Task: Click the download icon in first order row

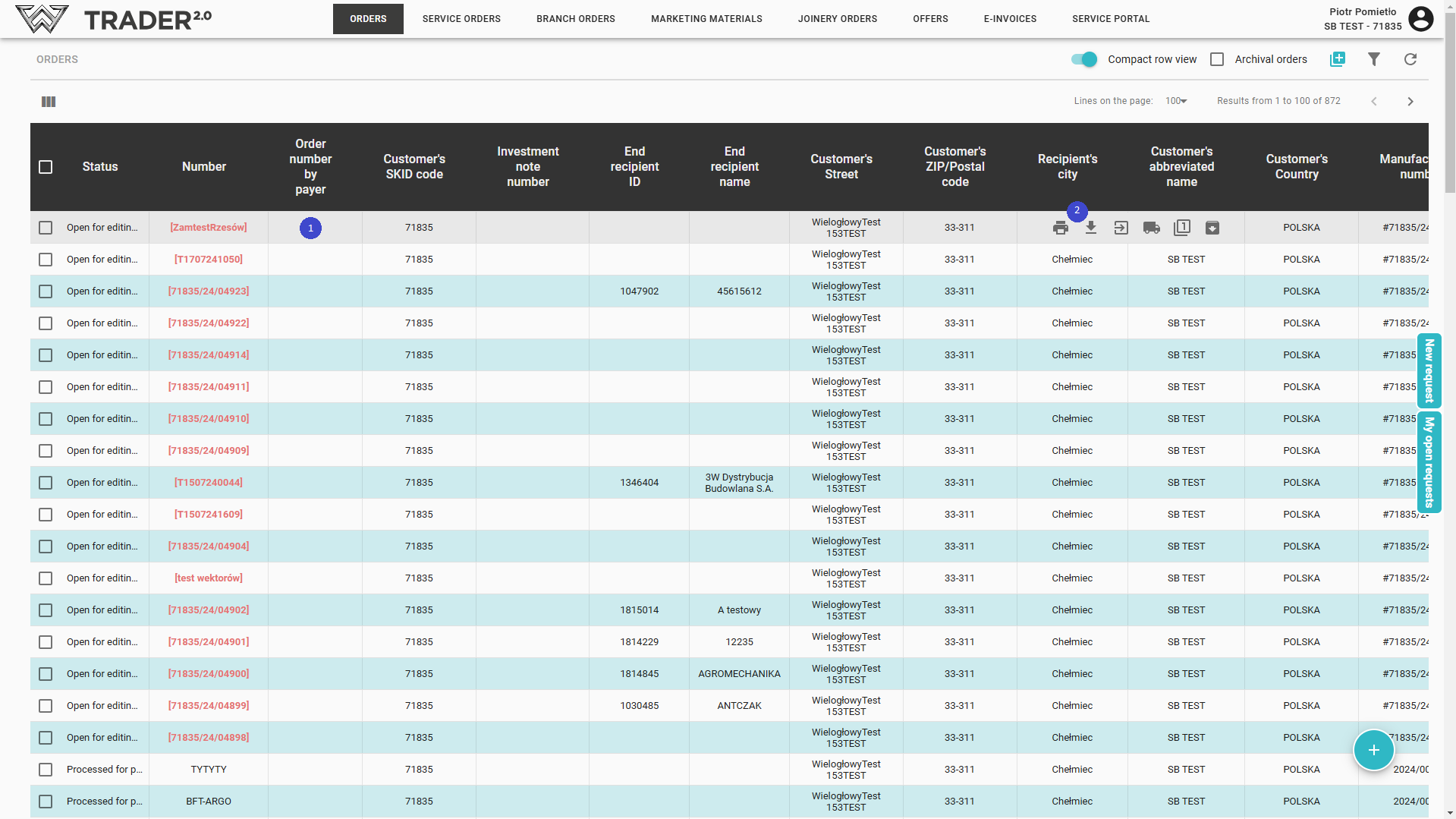Action: tap(1090, 228)
